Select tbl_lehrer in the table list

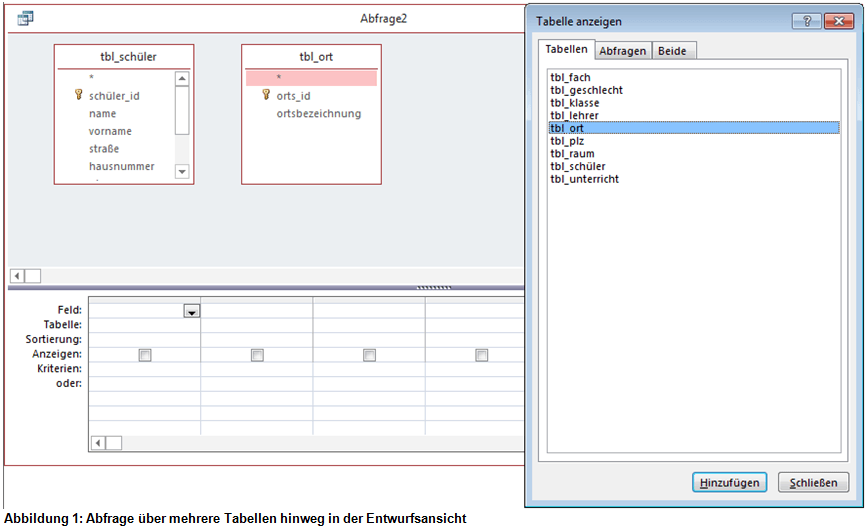(x=575, y=115)
